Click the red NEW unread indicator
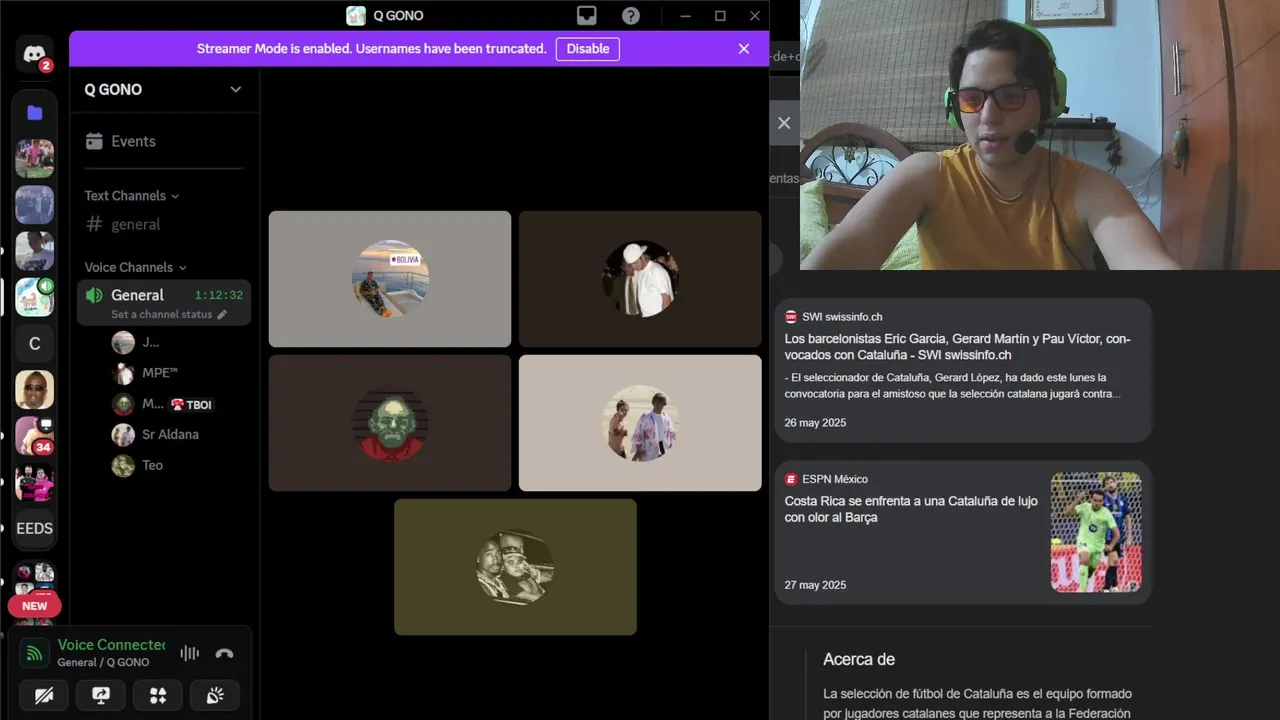The width and height of the screenshot is (1280, 720). pos(35,606)
